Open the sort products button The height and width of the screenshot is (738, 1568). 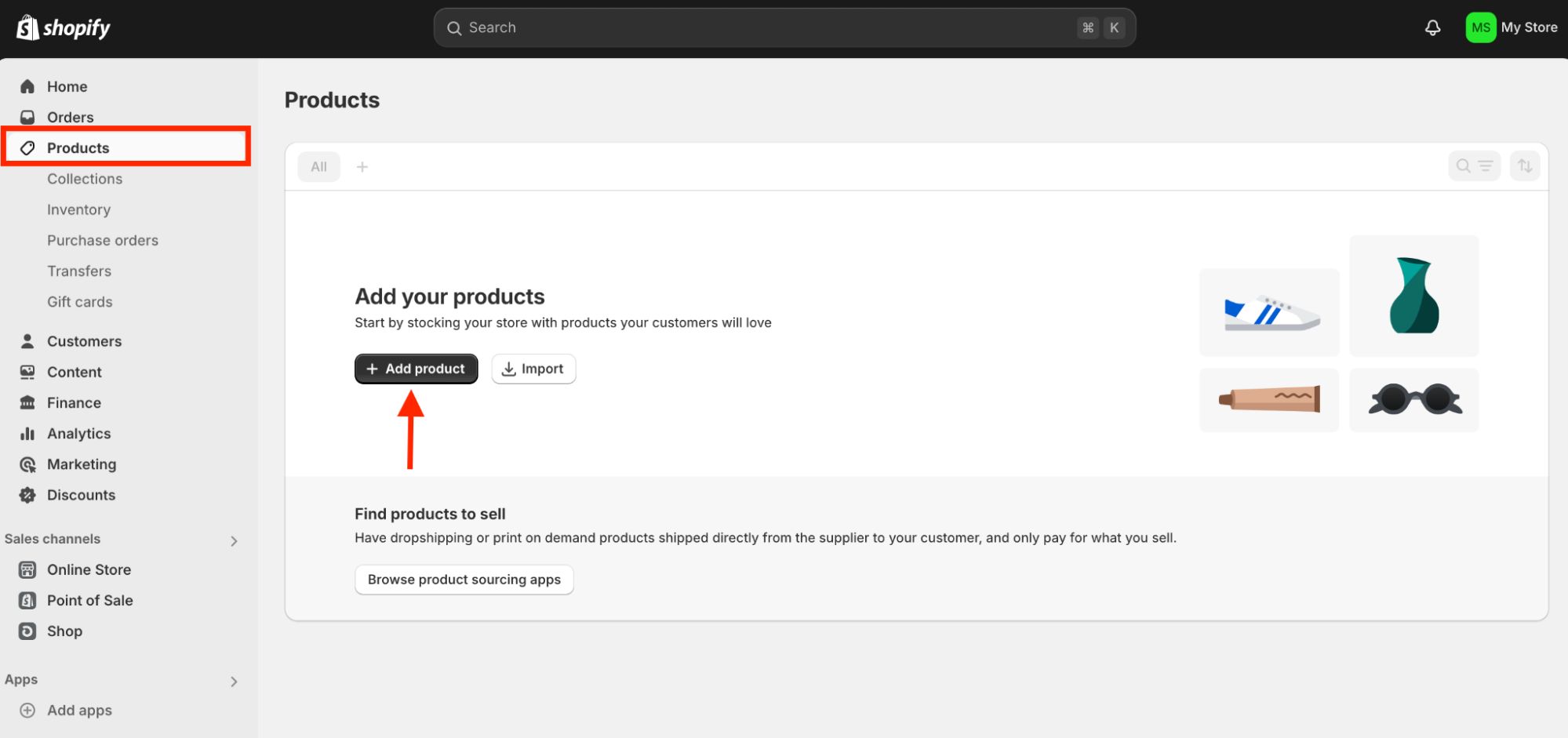pyautogui.click(x=1525, y=165)
